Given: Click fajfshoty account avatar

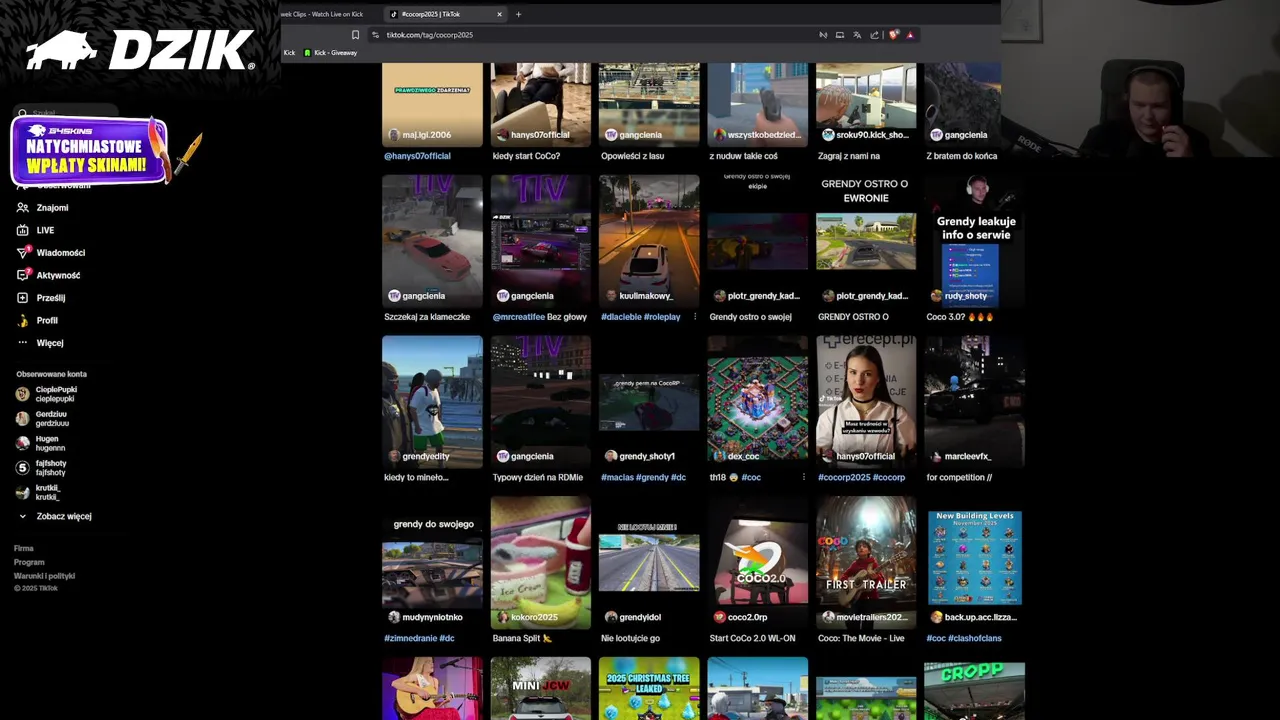Looking at the screenshot, I should coord(22,468).
